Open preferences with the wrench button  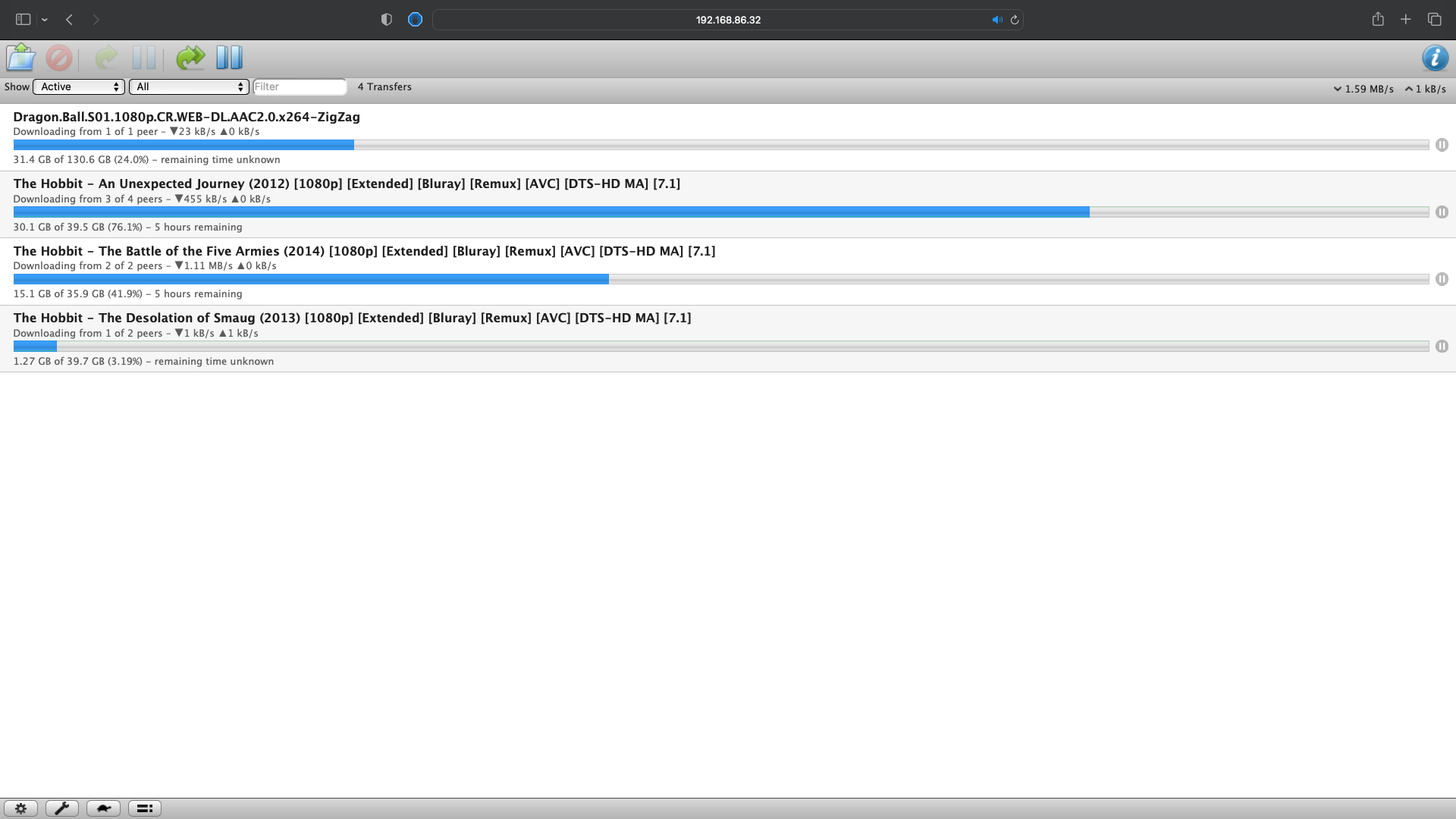[x=62, y=808]
